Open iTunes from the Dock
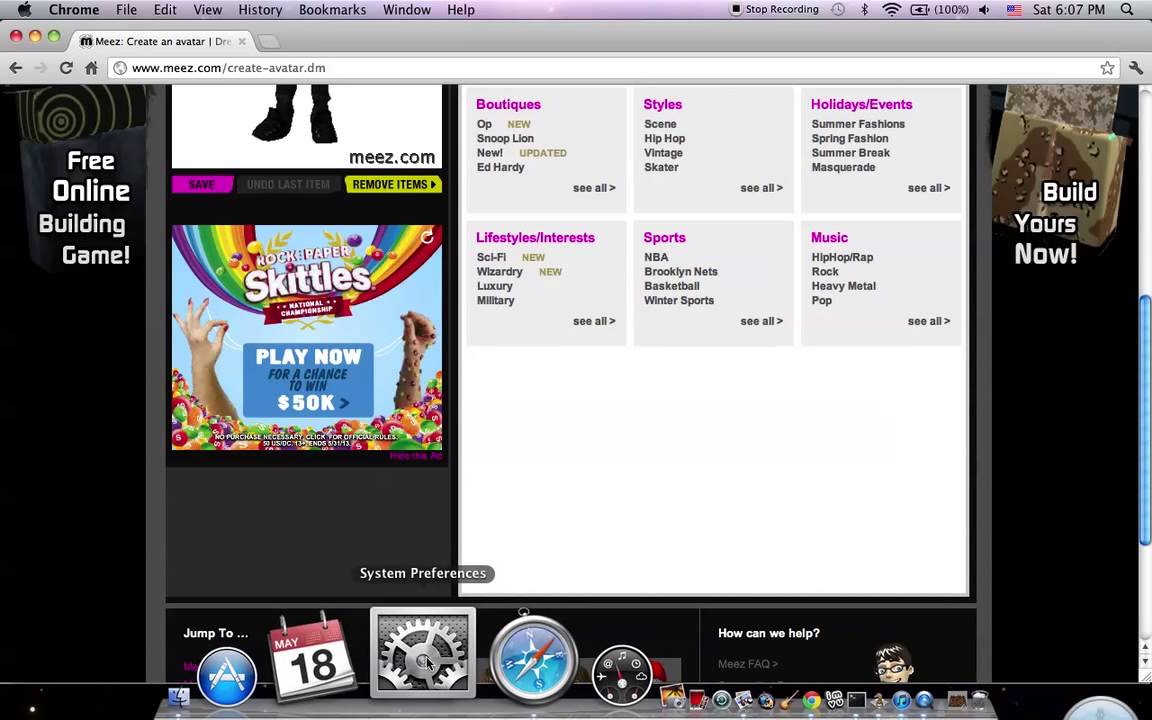The image size is (1152, 720). click(901, 699)
